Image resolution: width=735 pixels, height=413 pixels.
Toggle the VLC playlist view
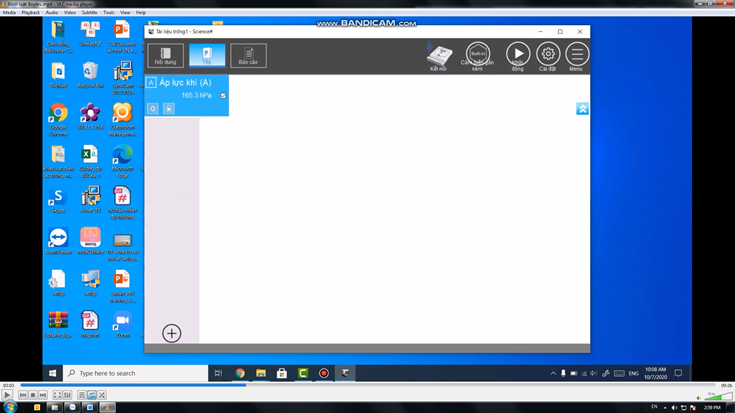point(82,395)
